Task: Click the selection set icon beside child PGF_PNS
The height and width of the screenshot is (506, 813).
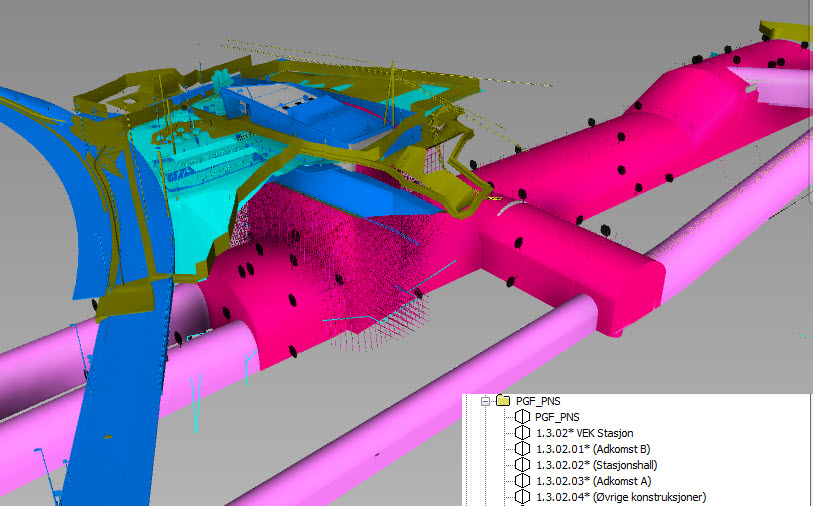Action: [x=523, y=417]
